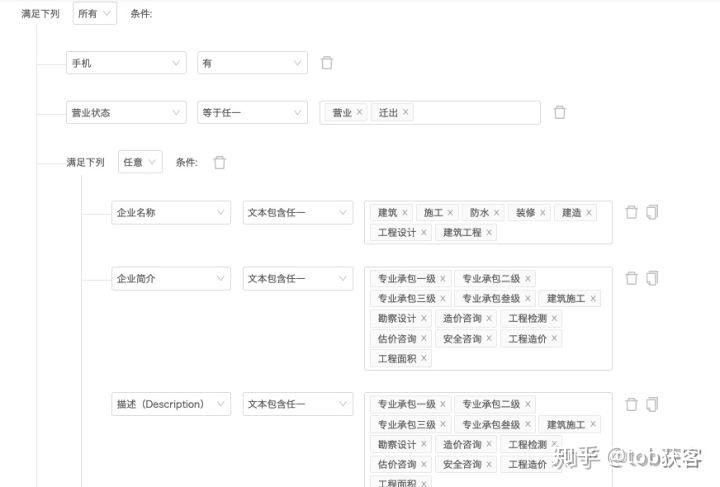Copy the 企业简介 condition row
This screenshot has width=720, height=487.
tap(652, 278)
